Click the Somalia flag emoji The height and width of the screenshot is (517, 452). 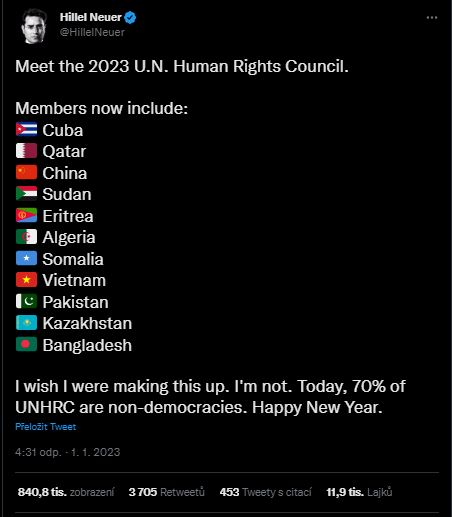click(26, 258)
